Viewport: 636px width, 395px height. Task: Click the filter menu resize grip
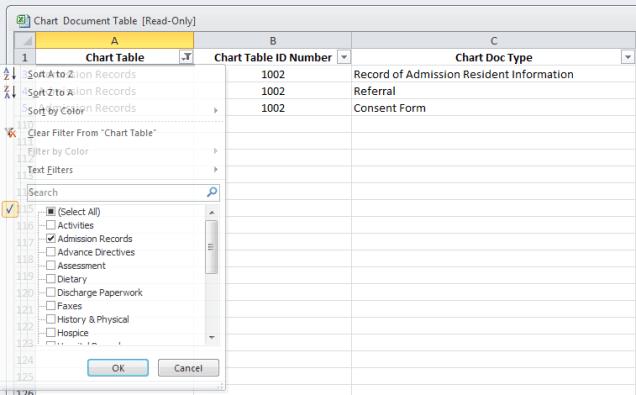click(221, 386)
